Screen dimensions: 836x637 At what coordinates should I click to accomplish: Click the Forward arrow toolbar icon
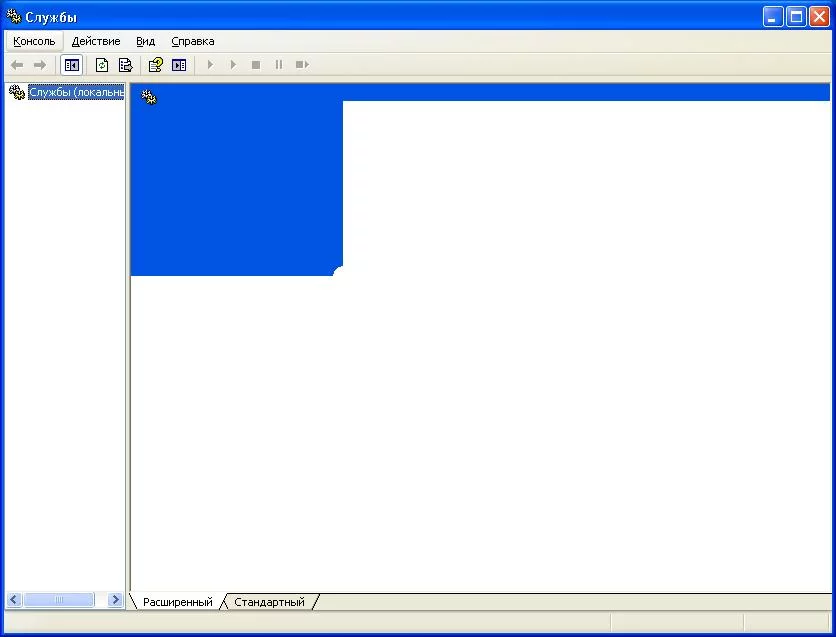tap(40, 65)
